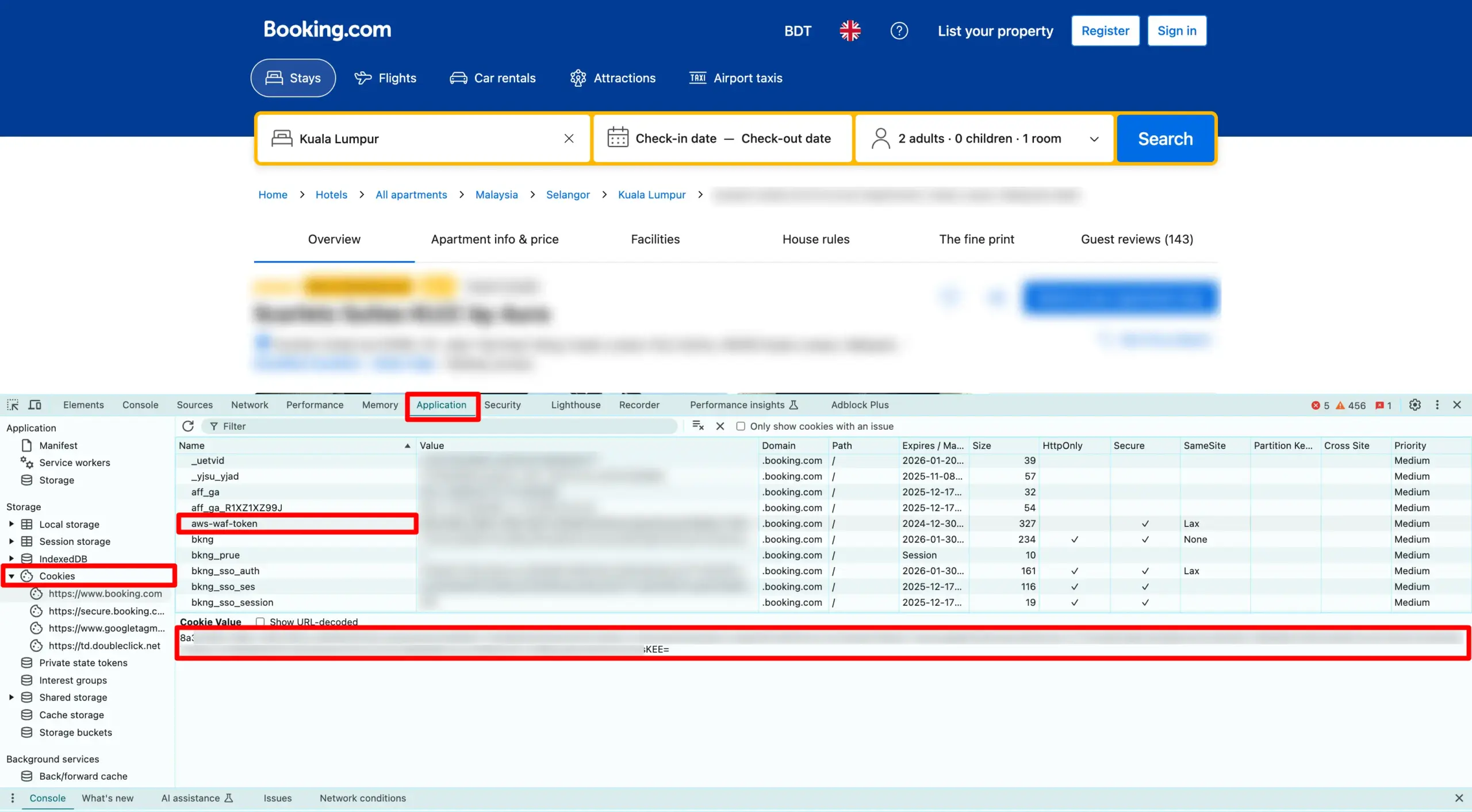Sort cookies by Size column header
Screen dimensions: 1472x812
[1004, 445]
